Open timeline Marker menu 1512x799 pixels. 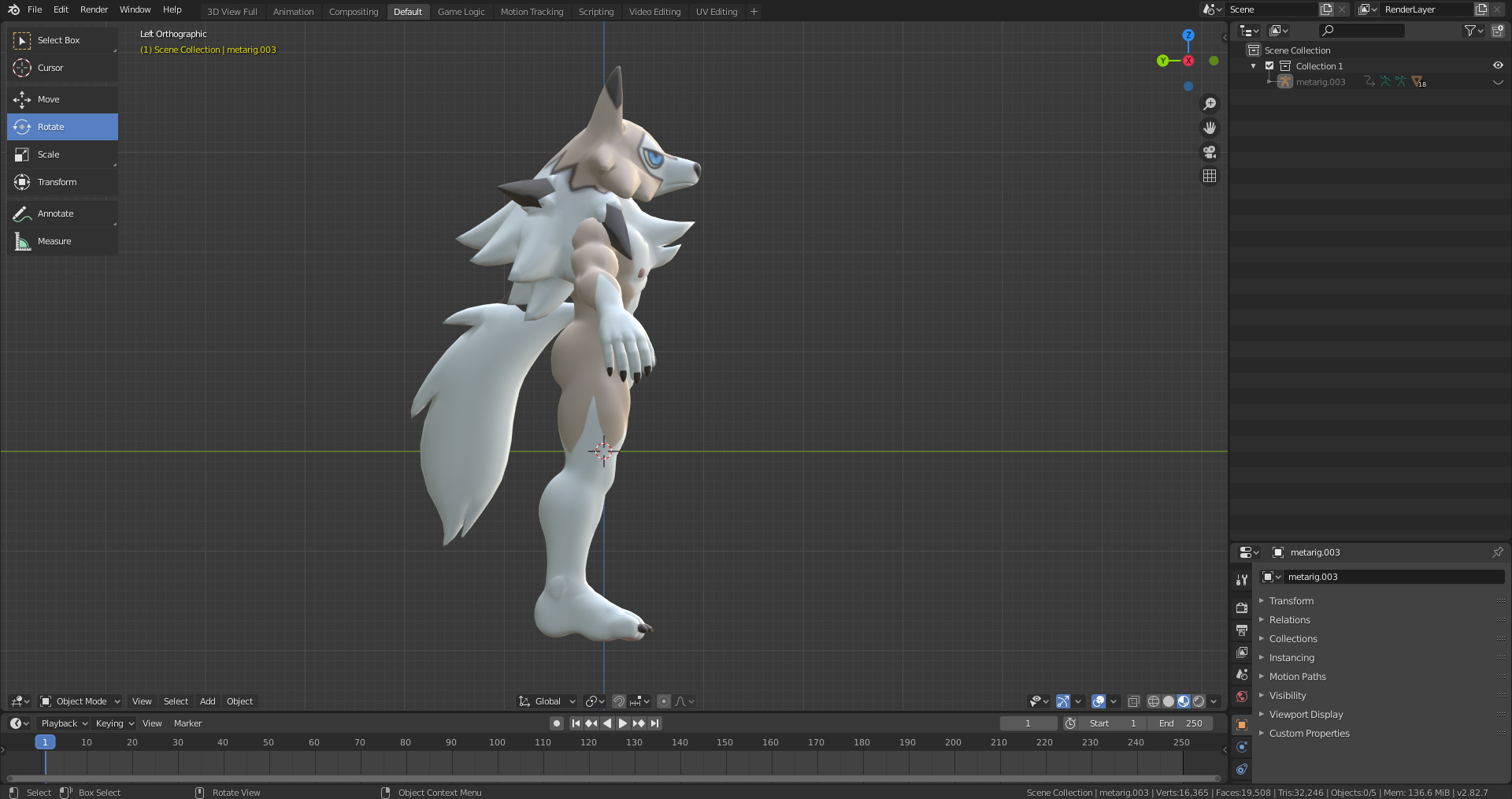click(x=187, y=723)
